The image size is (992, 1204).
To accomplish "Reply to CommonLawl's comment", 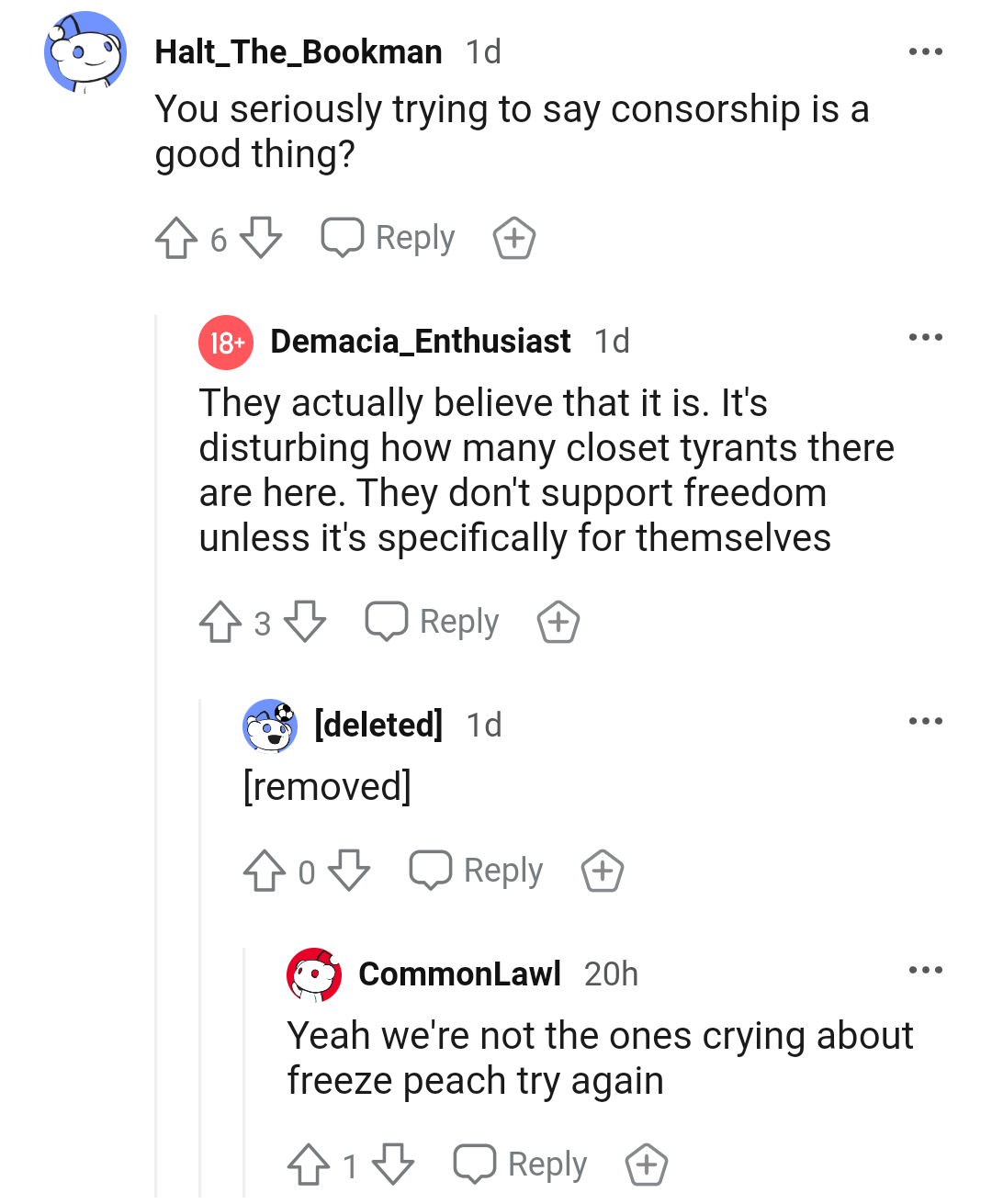I will pyautogui.click(x=520, y=1165).
